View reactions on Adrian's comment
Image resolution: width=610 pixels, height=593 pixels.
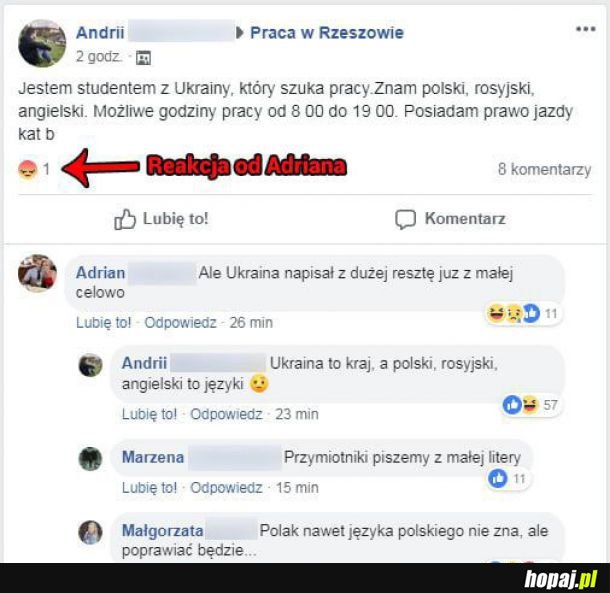522,313
